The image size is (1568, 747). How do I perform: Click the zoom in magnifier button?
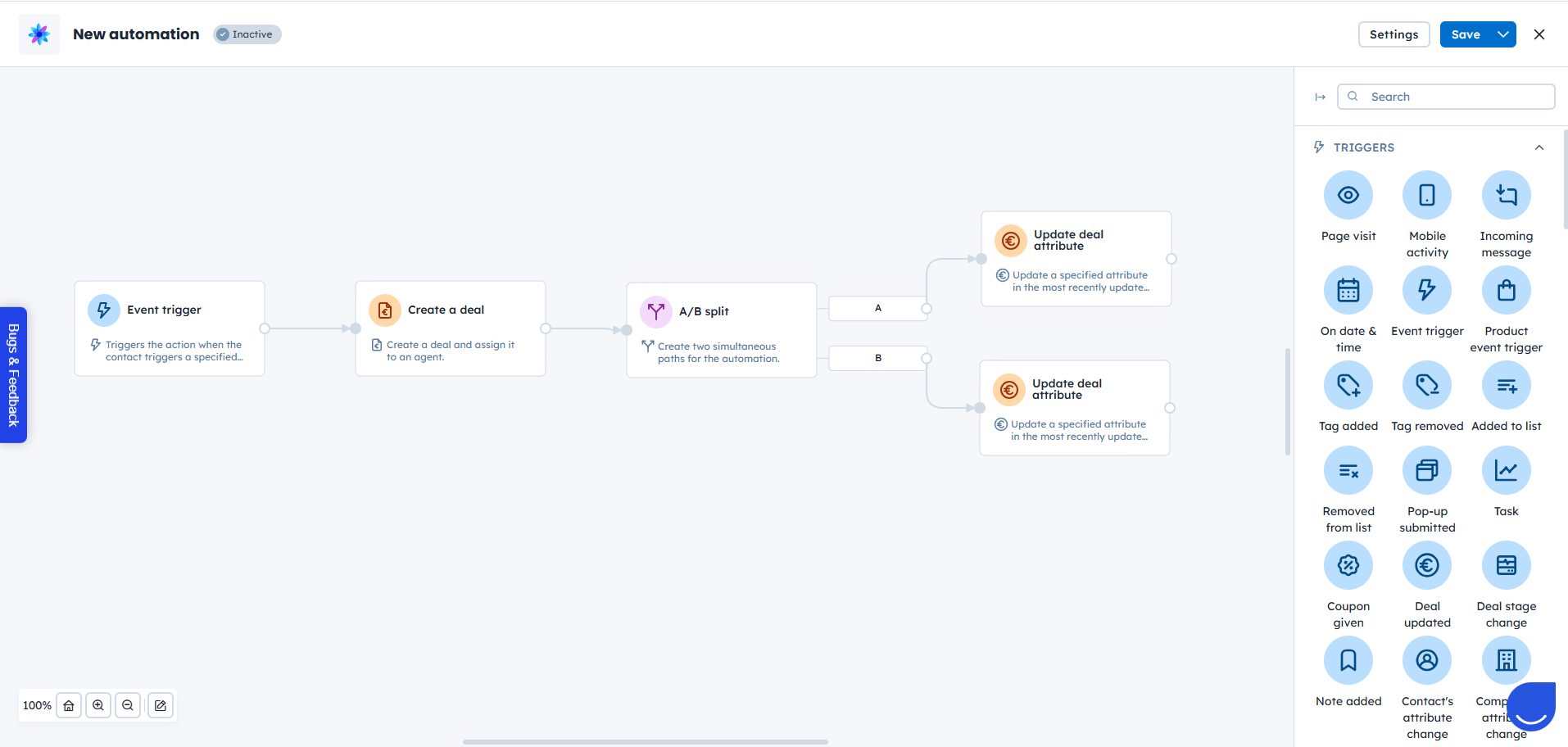click(98, 705)
